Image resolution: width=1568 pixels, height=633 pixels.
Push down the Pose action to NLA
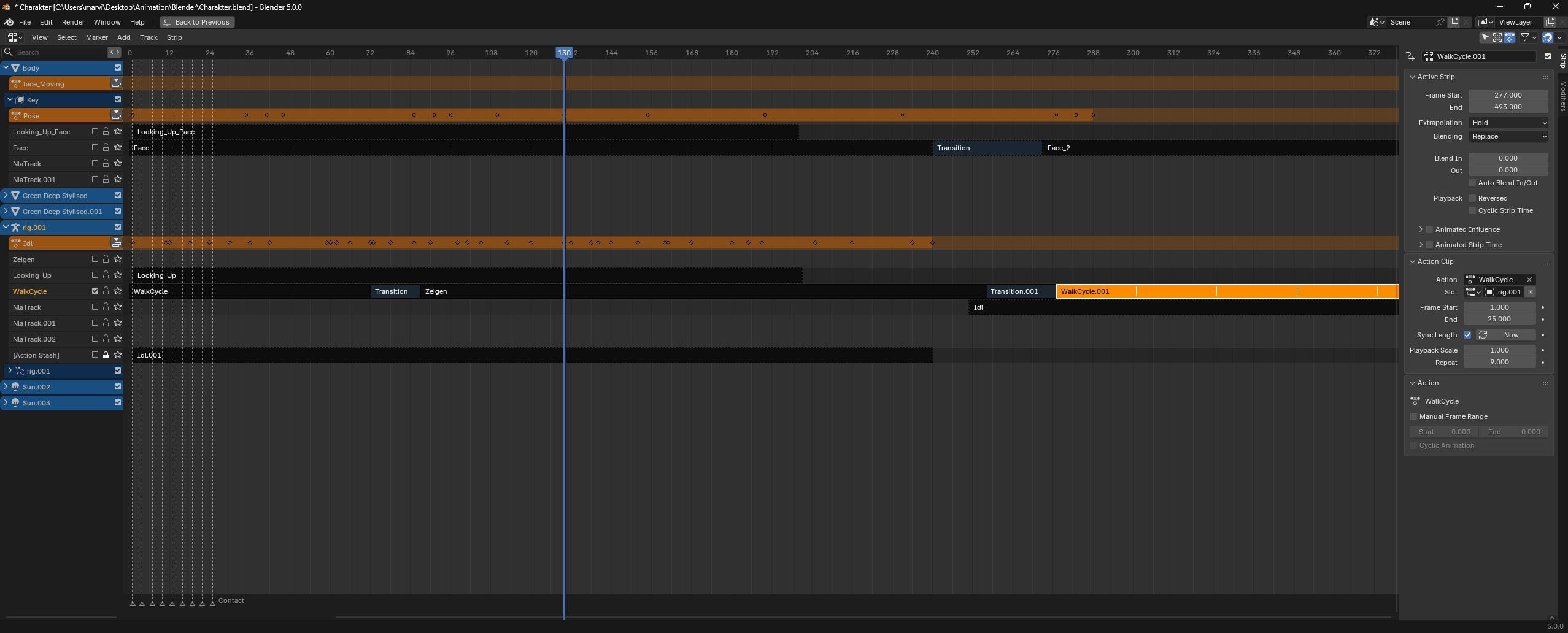coord(116,115)
